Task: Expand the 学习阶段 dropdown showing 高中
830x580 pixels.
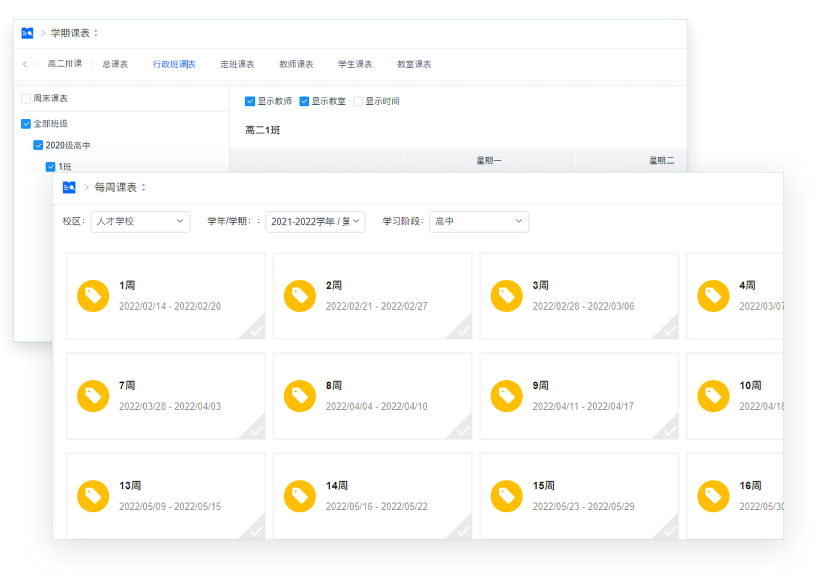Action: pyautogui.click(x=478, y=221)
